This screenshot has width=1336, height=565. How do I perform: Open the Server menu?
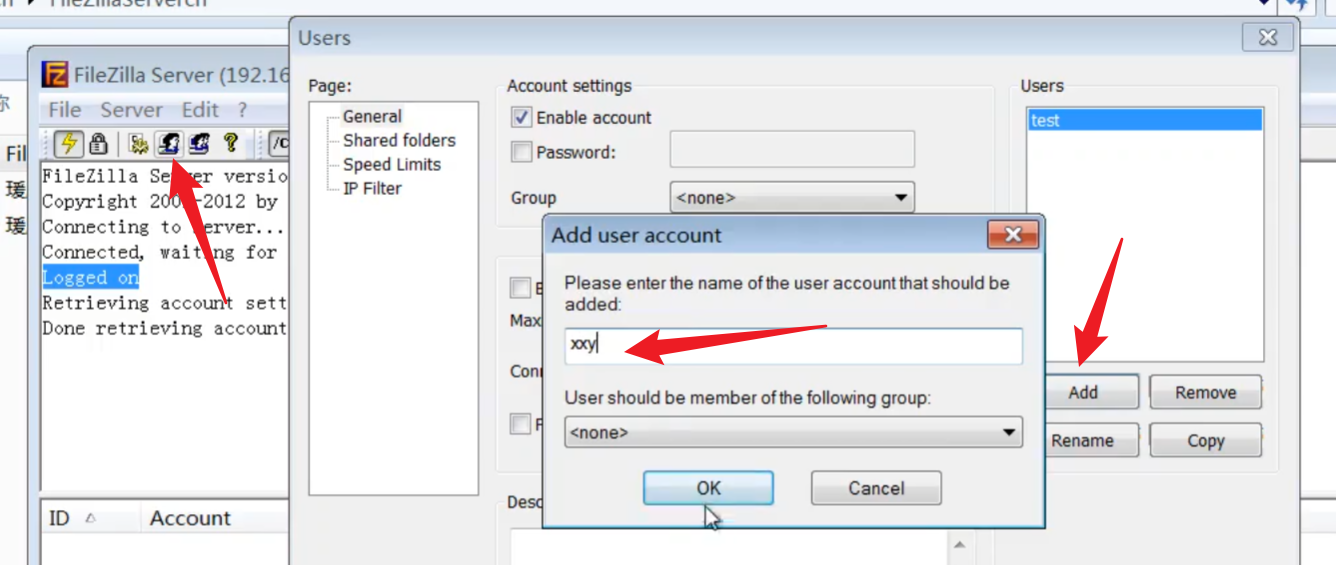(x=131, y=110)
